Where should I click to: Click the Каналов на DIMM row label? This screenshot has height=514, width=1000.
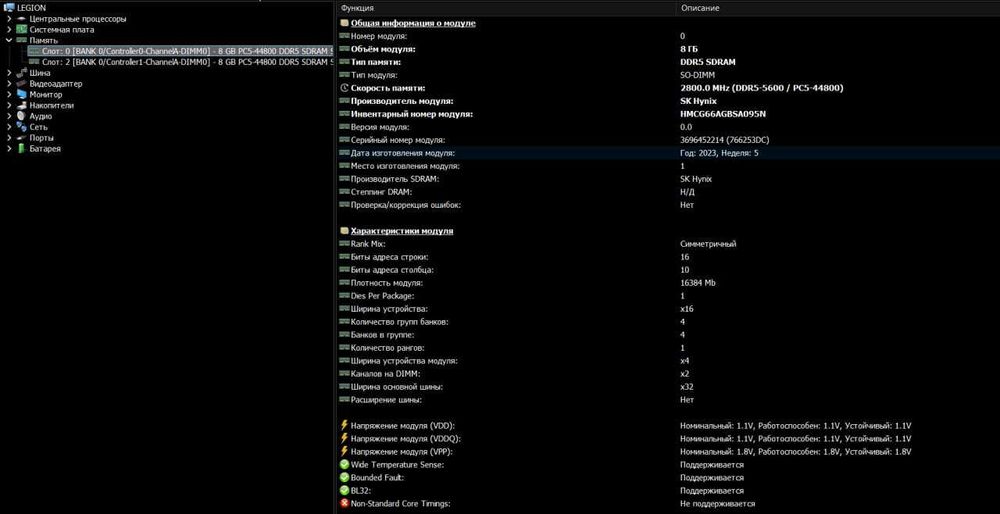[385, 374]
